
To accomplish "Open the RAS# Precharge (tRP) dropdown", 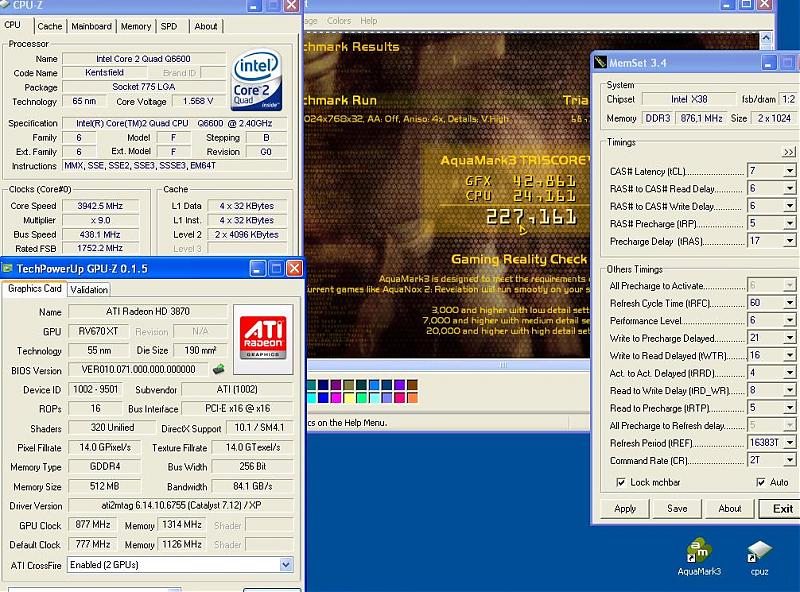I will pos(789,223).
